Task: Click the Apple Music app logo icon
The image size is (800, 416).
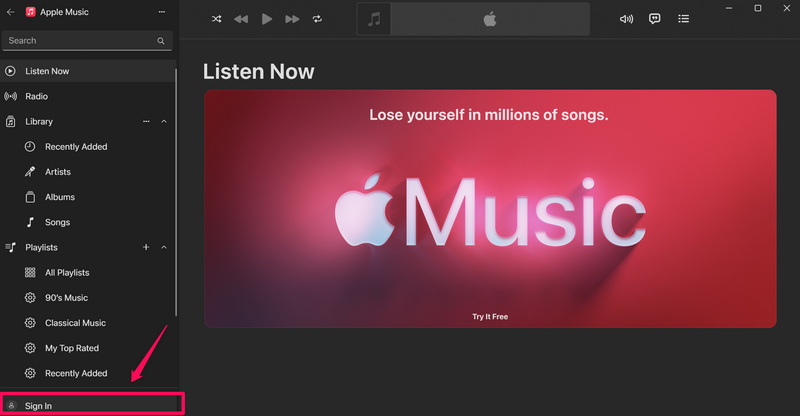Action: tap(31, 12)
